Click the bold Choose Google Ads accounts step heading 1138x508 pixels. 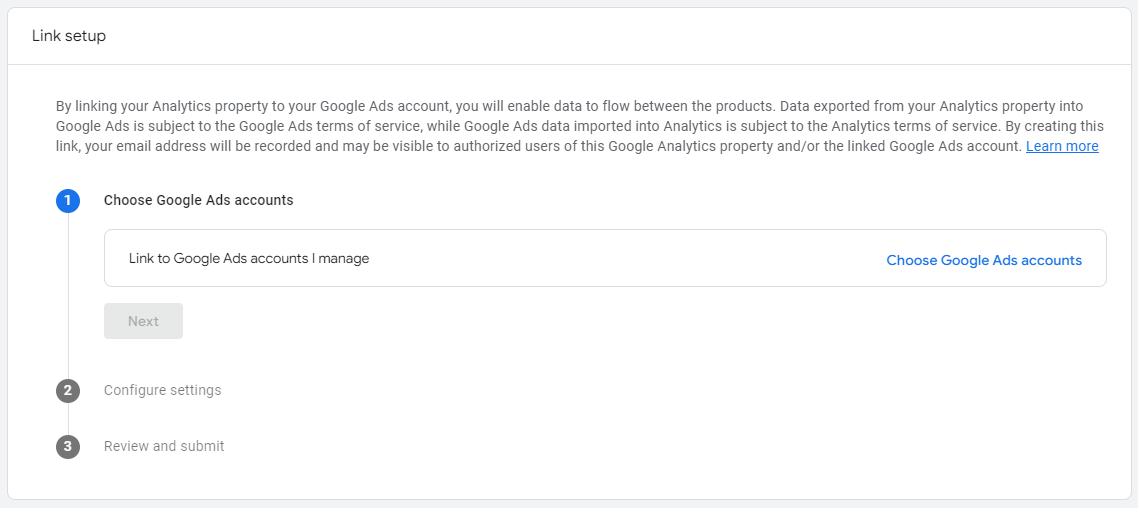point(198,200)
